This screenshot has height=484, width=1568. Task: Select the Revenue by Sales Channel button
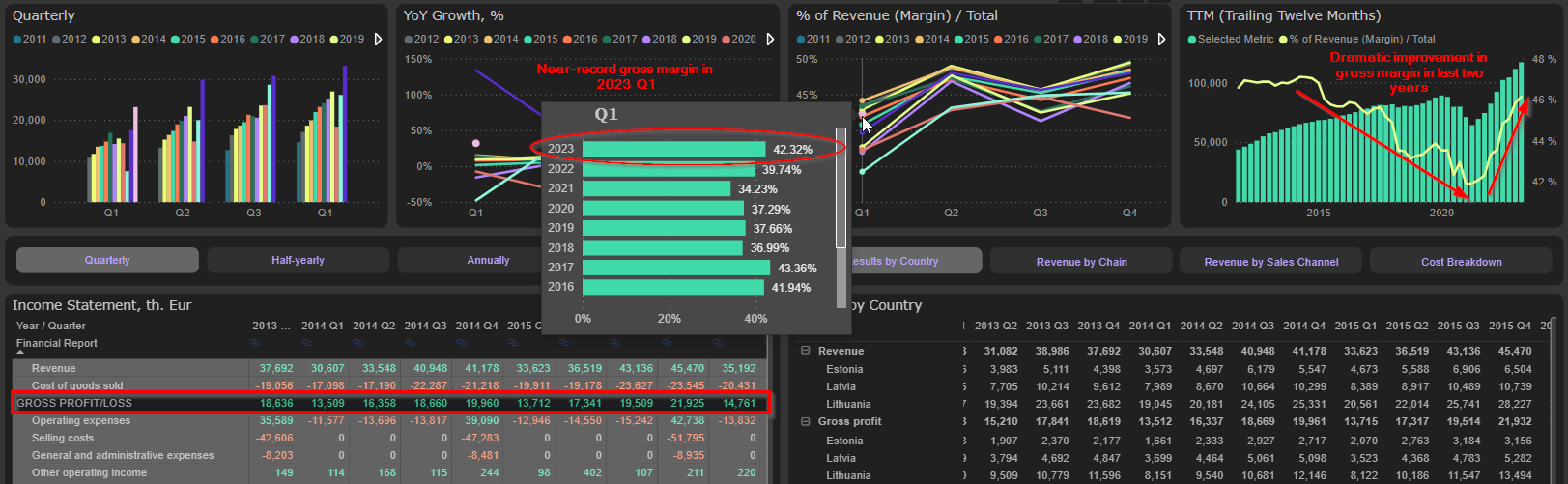pos(1270,262)
